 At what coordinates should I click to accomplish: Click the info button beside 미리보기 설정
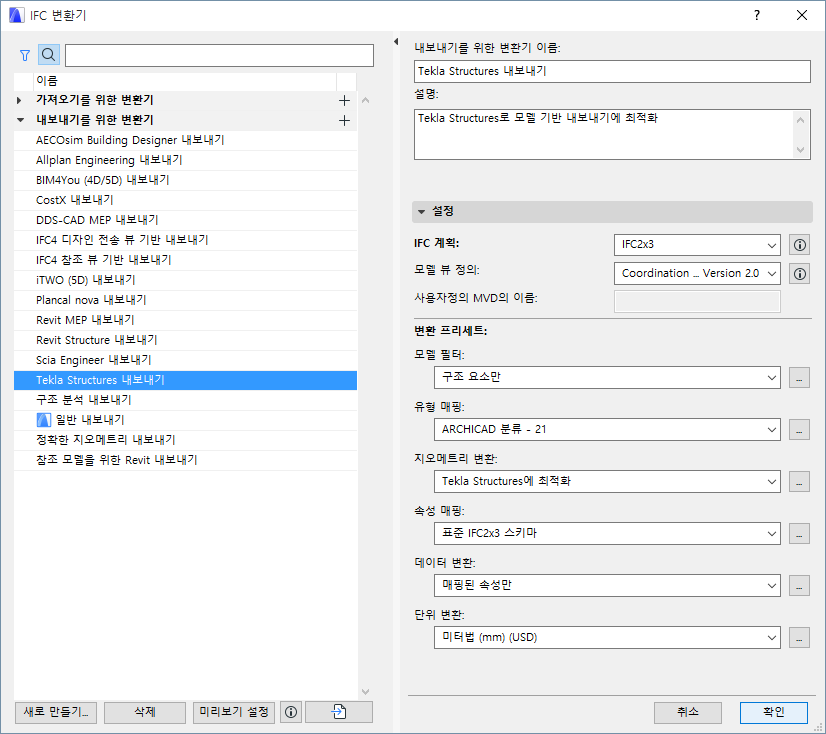(291, 712)
